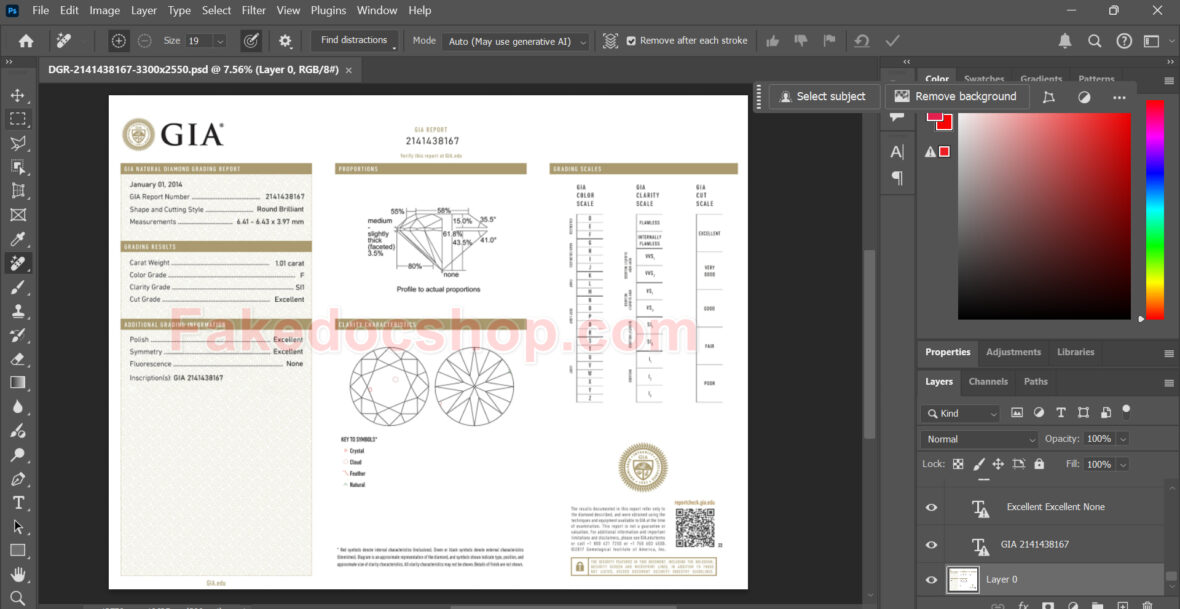Toggle the Remove after each stroke checkbox
Image resolution: width=1180 pixels, height=609 pixels.
click(631, 41)
